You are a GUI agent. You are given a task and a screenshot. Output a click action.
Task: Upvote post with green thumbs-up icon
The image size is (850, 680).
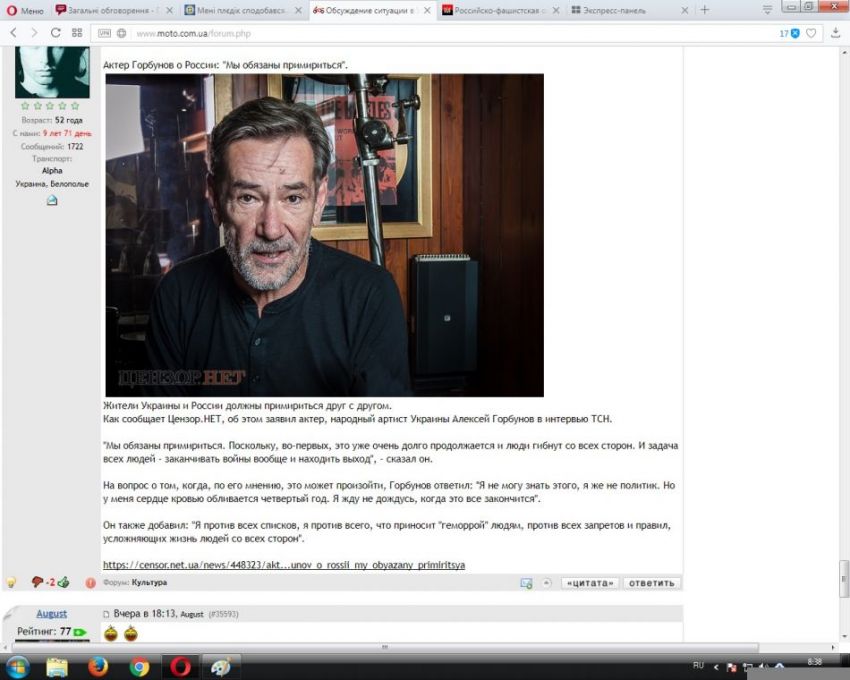pyautogui.click(x=63, y=582)
